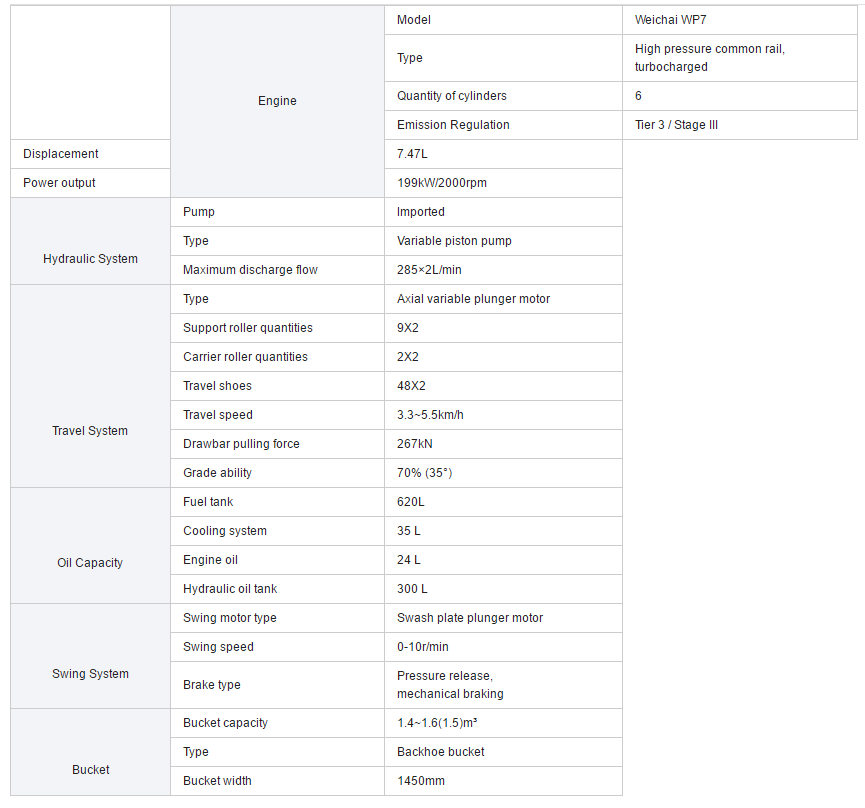The image size is (865, 808).
Task: Select the Travel System category cell
Action: [90, 431]
